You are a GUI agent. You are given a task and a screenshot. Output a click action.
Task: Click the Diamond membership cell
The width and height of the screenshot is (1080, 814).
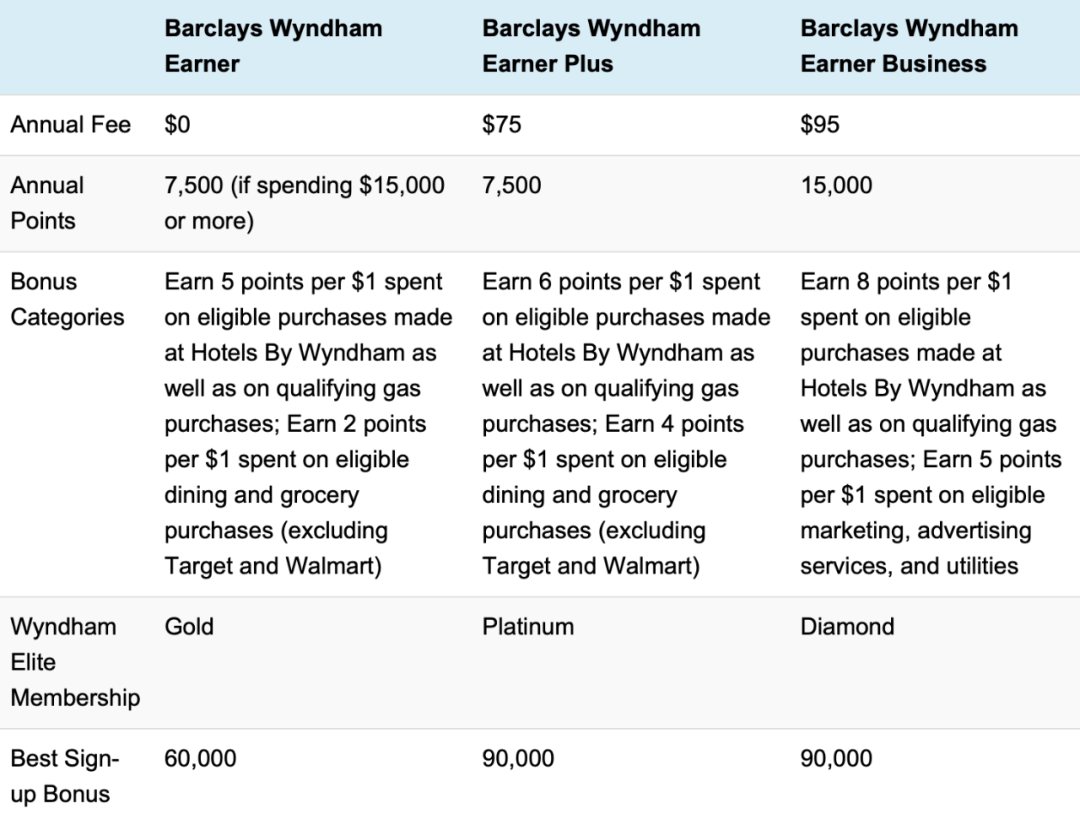coord(847,627)
